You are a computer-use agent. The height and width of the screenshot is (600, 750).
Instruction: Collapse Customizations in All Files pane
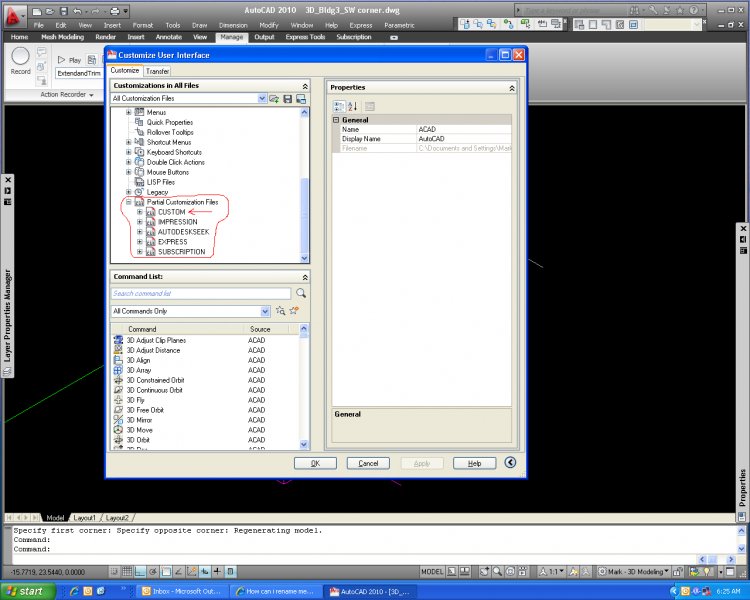click(x=305, y=86)
